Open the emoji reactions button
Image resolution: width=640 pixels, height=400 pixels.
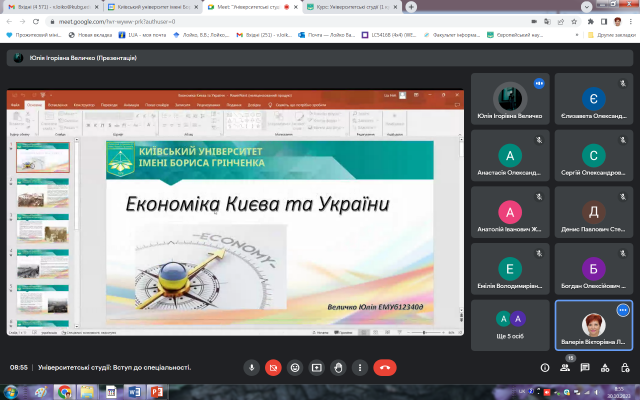coord(295,367)
